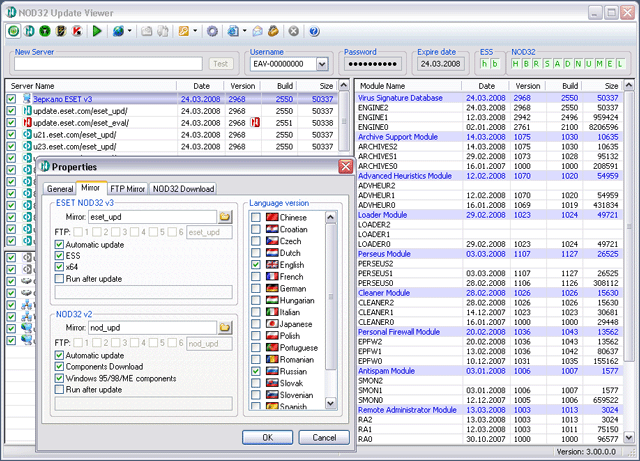640x461 pixels.
Task: Check the Chinese language checkbox
Action: click(256, 217)
